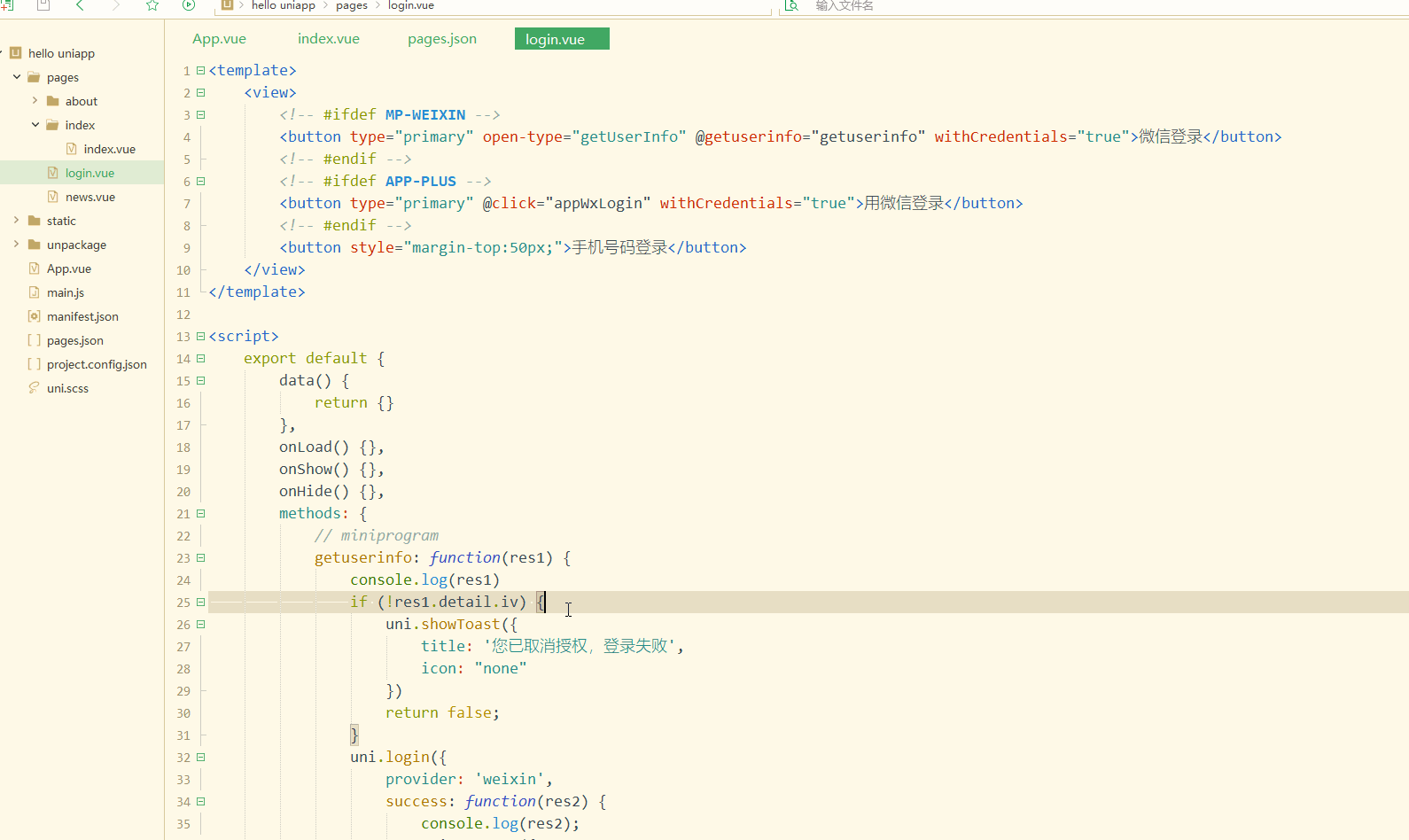1409x840 pixels.
Task: Collapse the methods fold marker on line 21
Action: [200, 513]
